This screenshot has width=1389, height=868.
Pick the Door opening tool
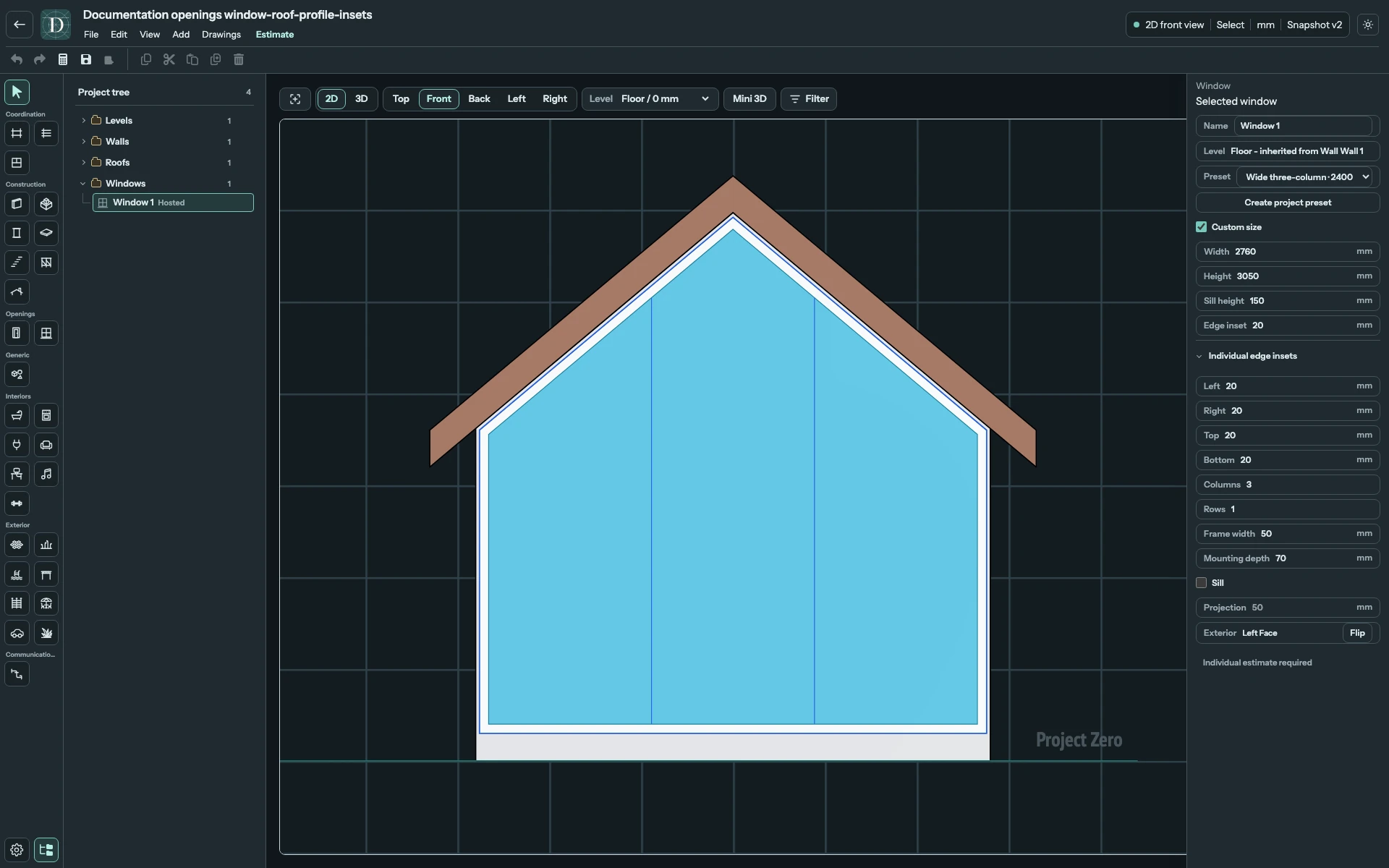tap(17, 333)
